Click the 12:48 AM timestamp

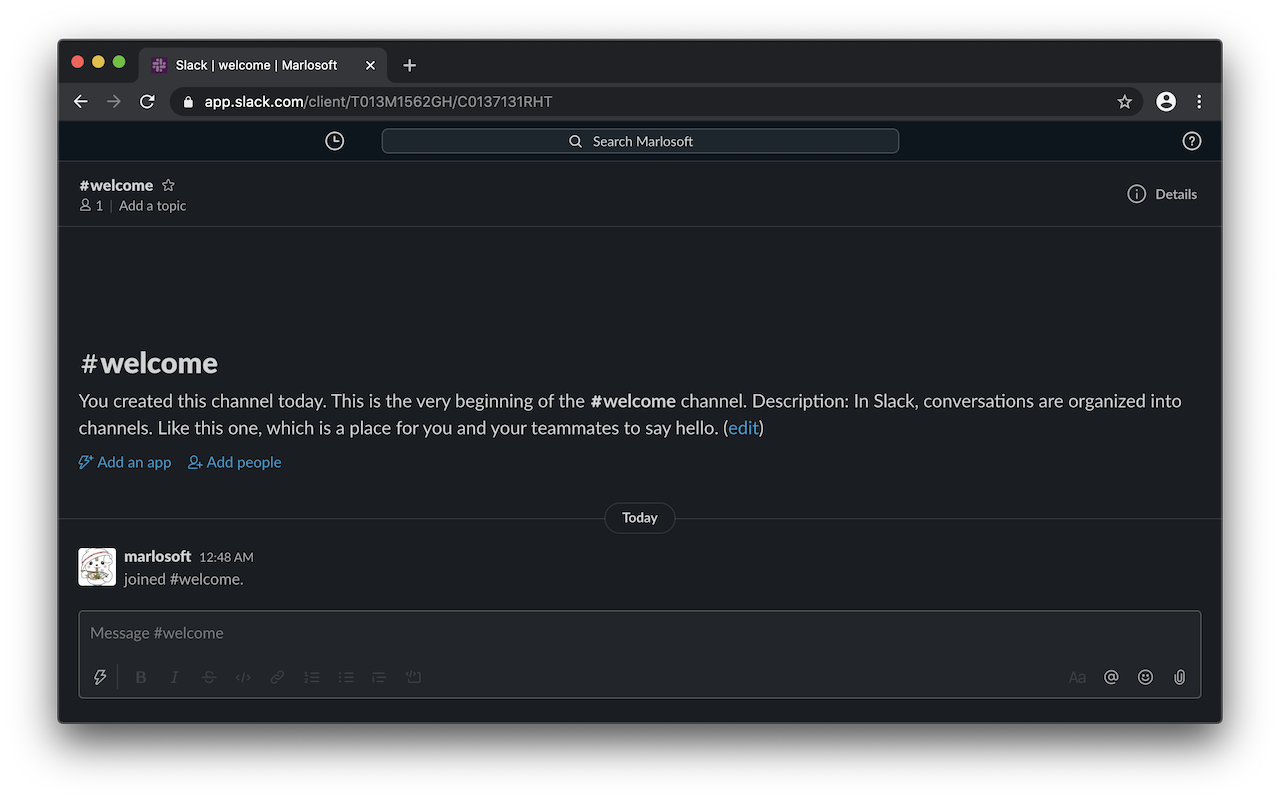(226, 557)
